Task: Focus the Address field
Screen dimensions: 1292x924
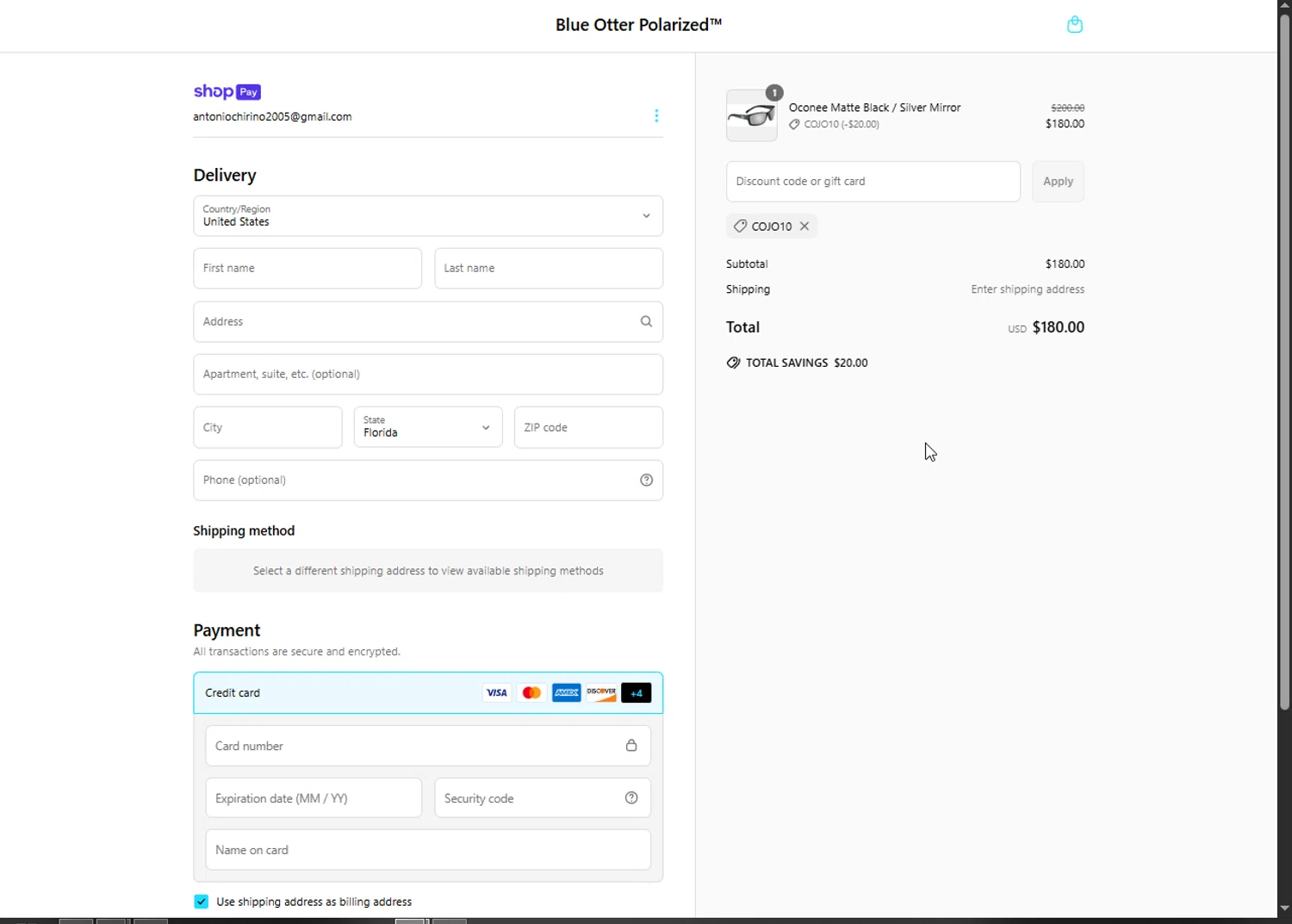Action: [x=428, y=321]
